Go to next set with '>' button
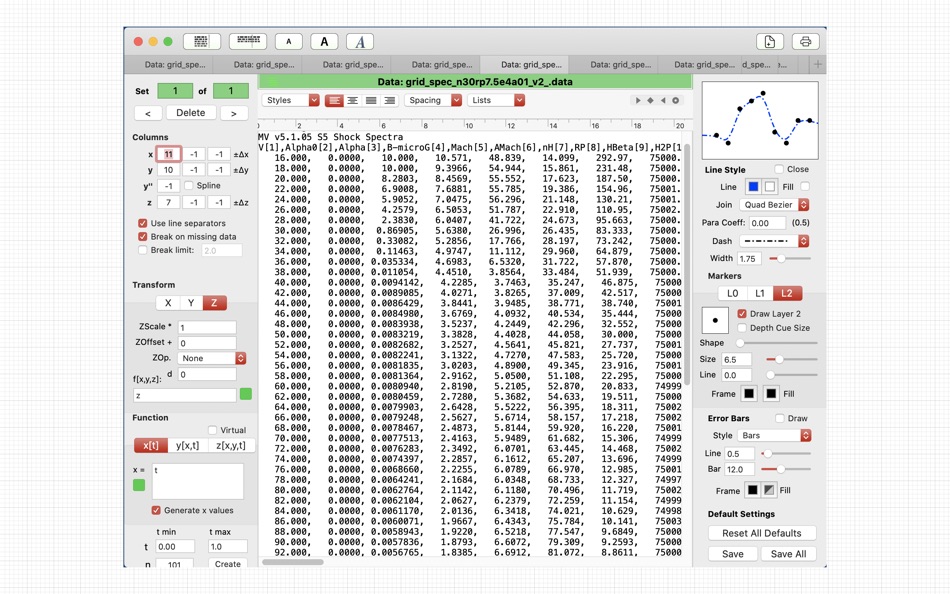 pyautogui.click(x=234, y=113)
